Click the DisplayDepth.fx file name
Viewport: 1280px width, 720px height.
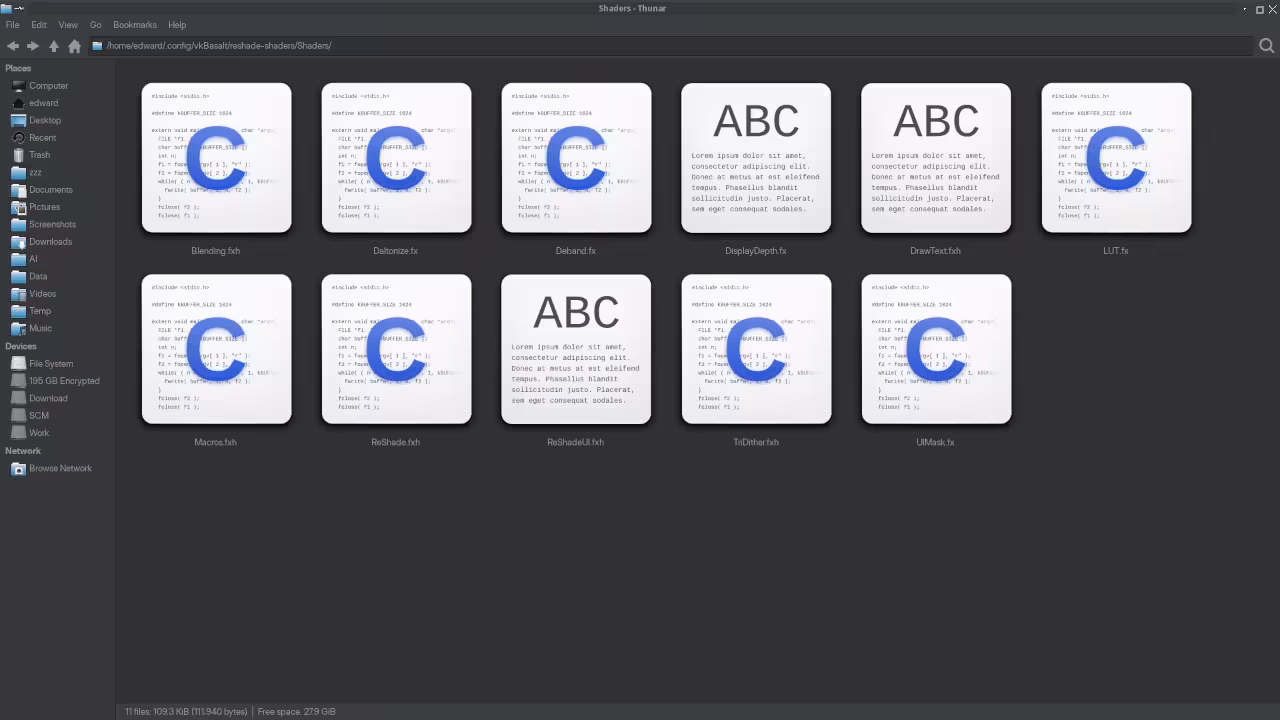click(756, 251)
